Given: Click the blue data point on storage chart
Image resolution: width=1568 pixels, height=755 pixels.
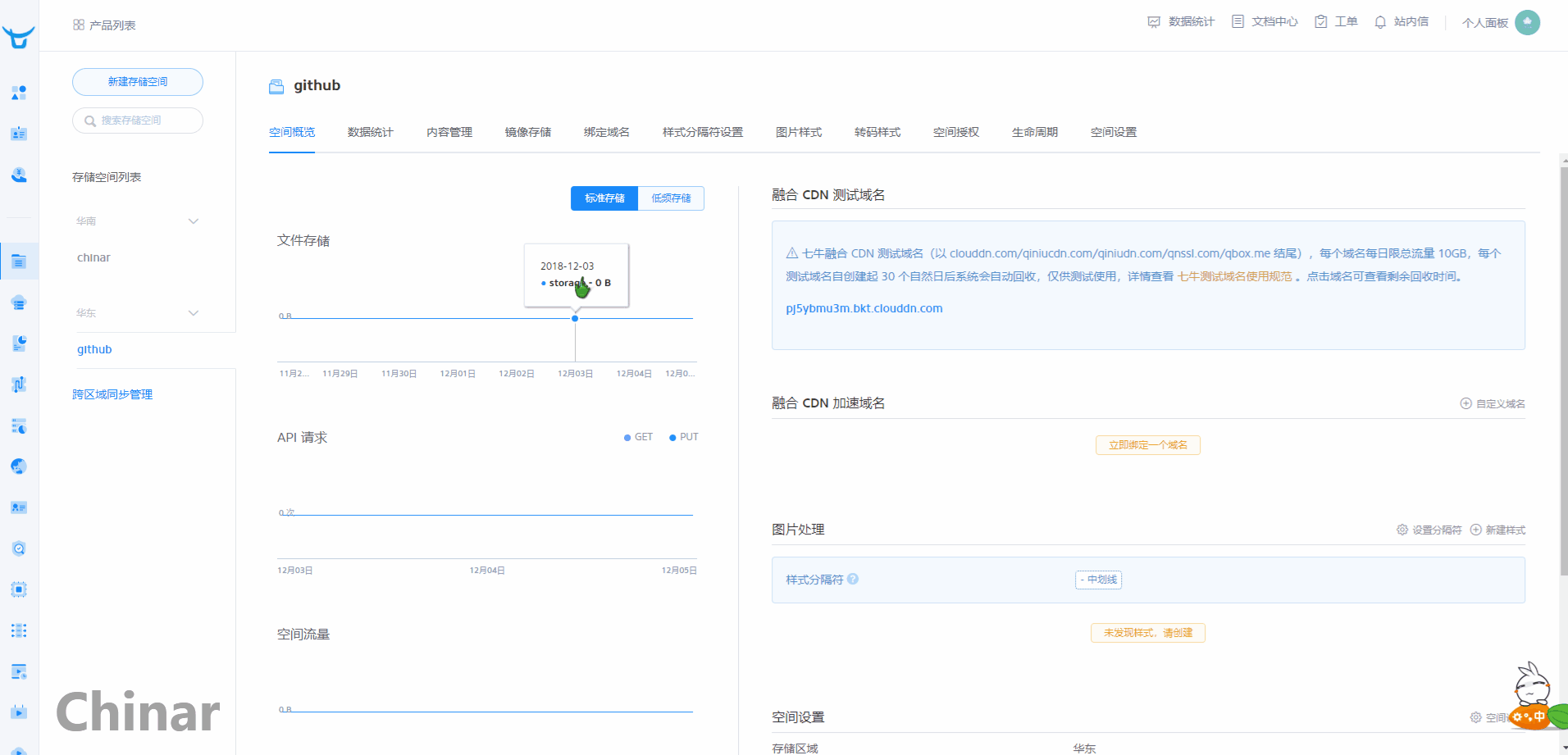Looking at the screenshot, I should (x=575, y=318).
